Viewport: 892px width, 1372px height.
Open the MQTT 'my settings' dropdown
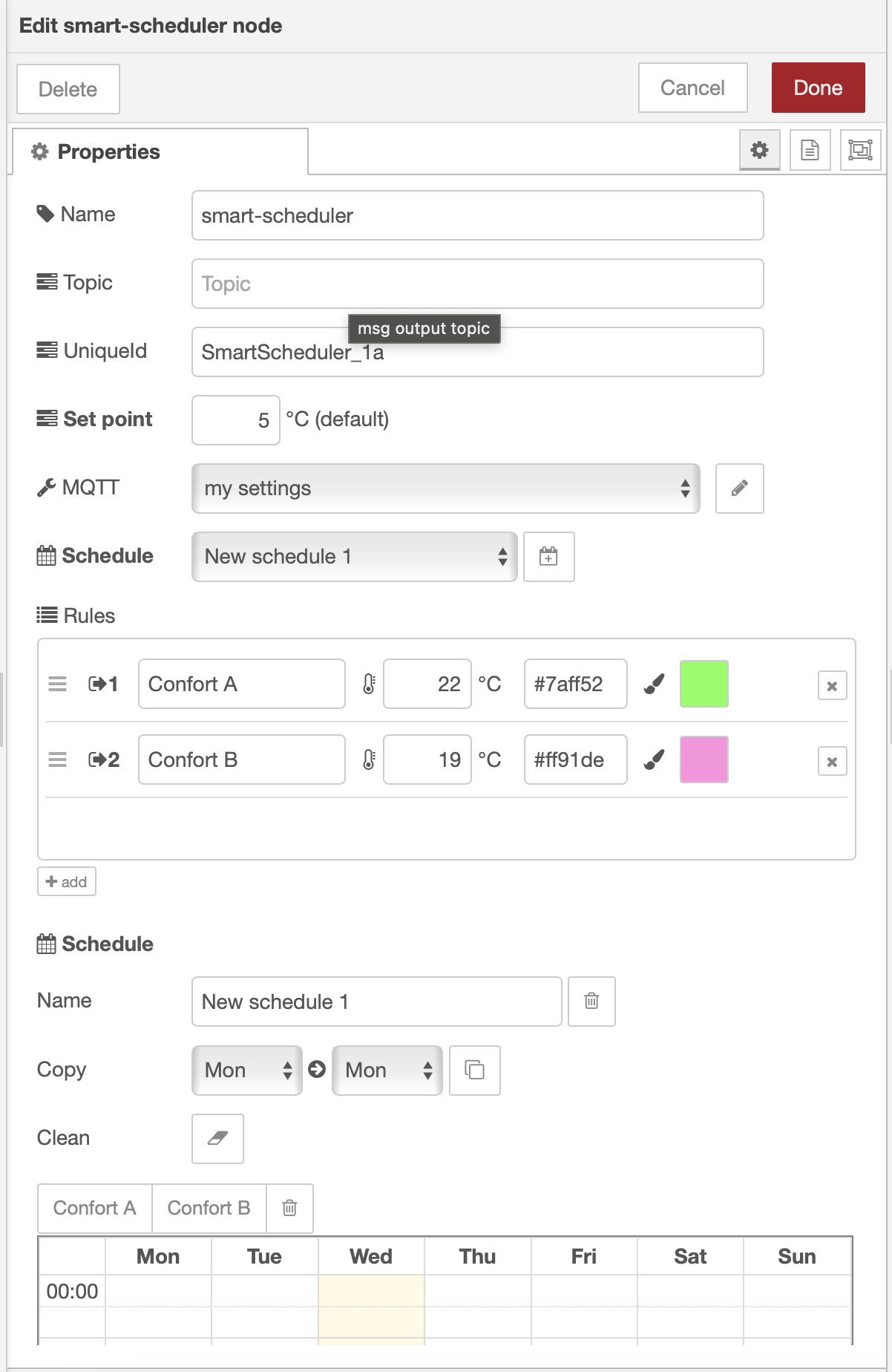click(445, 489)
